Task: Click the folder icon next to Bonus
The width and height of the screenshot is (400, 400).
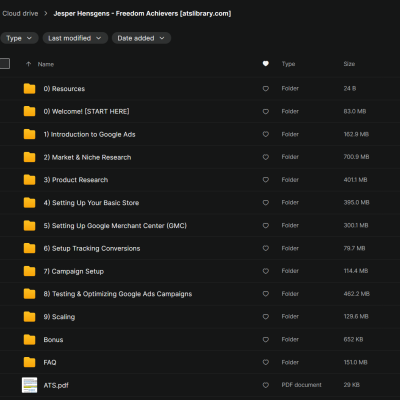Action: pos(29,339)
